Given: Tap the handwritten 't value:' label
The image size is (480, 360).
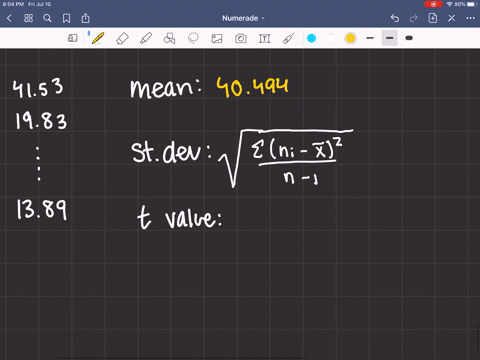Looking at the screenshot, I should click(180, 217).
